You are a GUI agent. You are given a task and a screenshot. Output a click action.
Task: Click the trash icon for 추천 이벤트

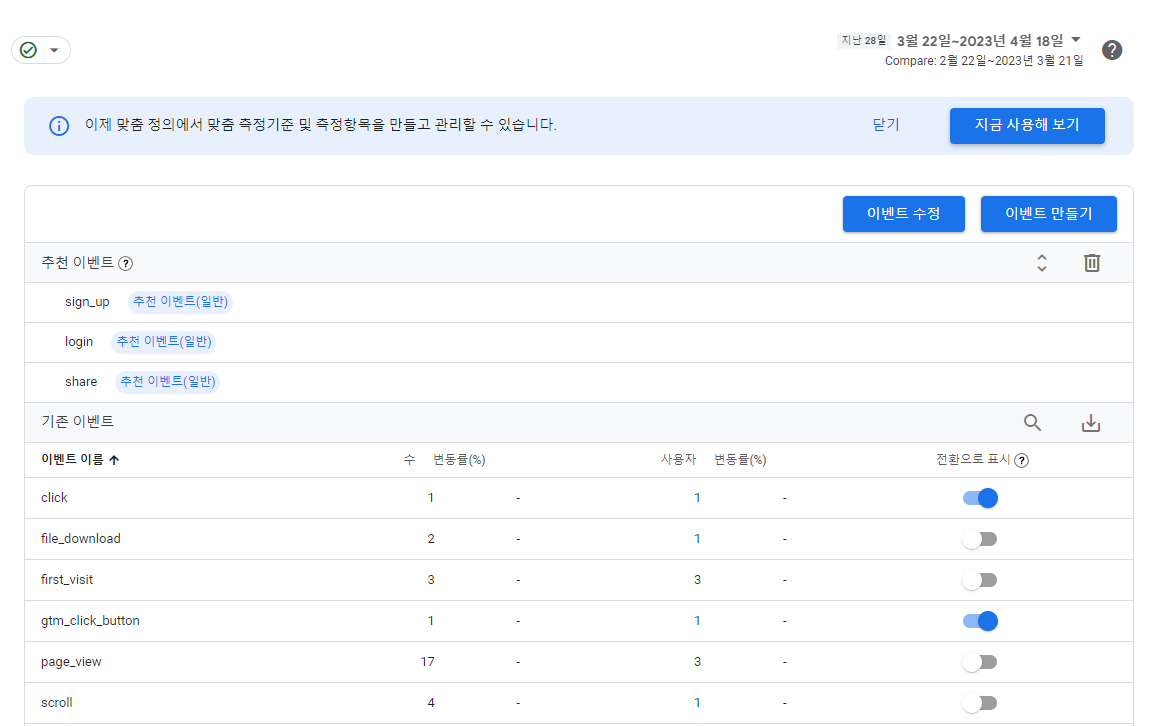(1091, 263)
